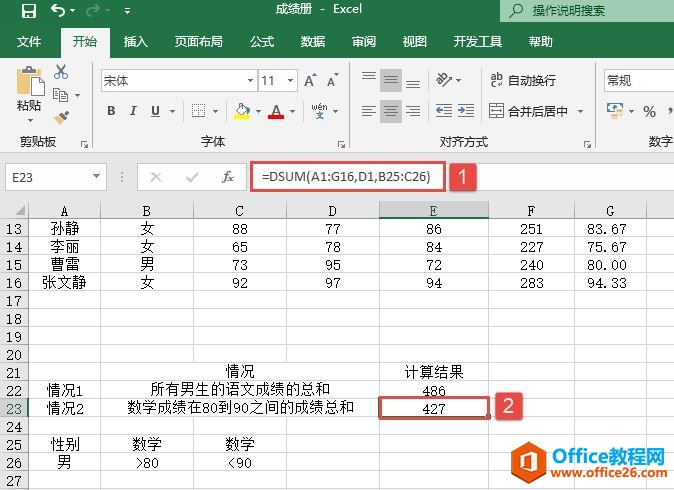Open Customize Quick Access Toolbar dropdown

[x=127, y=12]
